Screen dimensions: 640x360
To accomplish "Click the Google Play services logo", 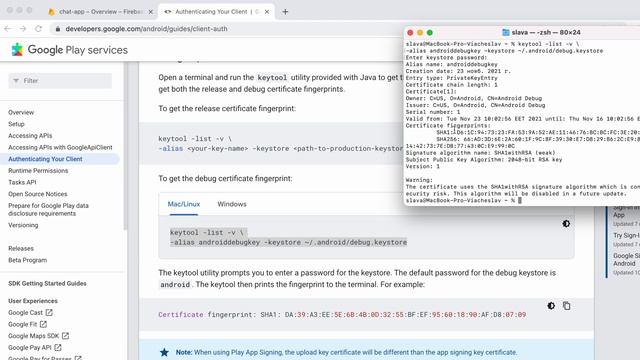I will (x=69, y=50).
